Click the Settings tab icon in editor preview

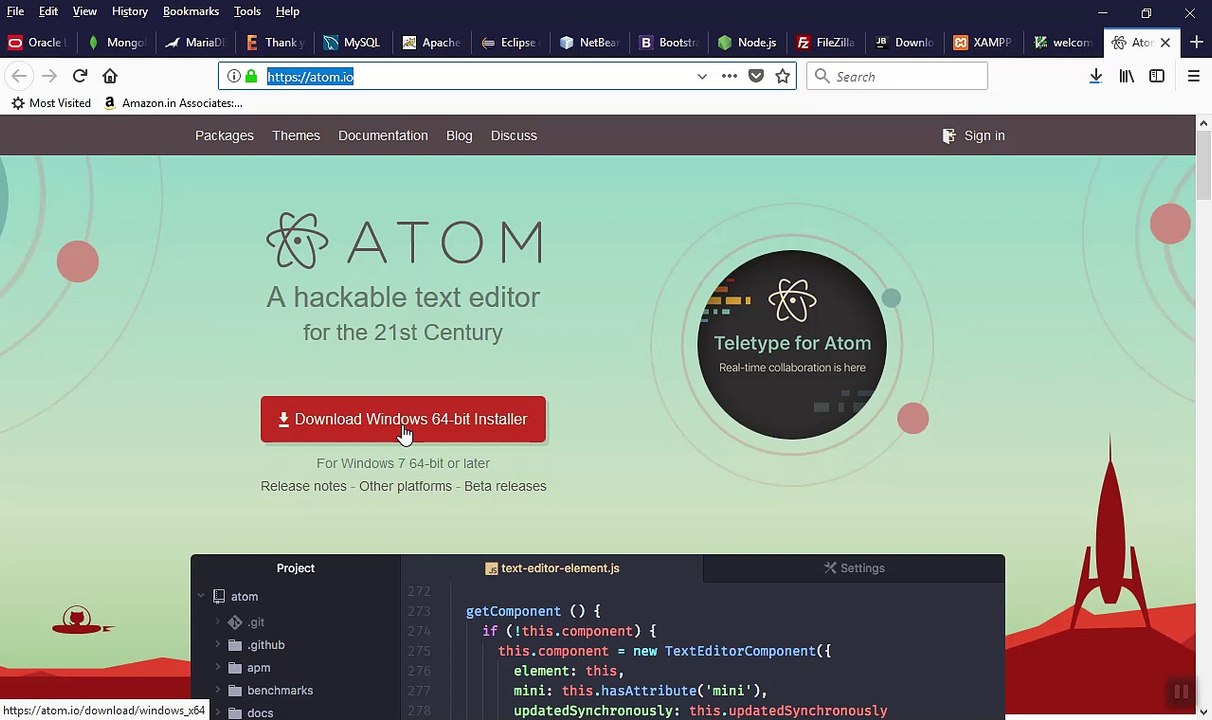(830, 568)
